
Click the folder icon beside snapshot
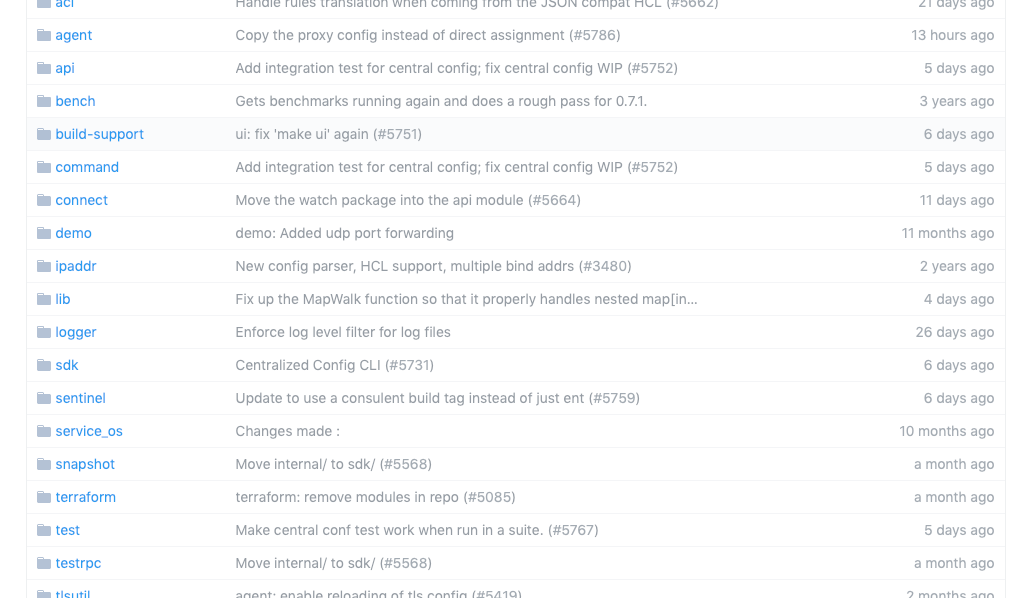42,464
